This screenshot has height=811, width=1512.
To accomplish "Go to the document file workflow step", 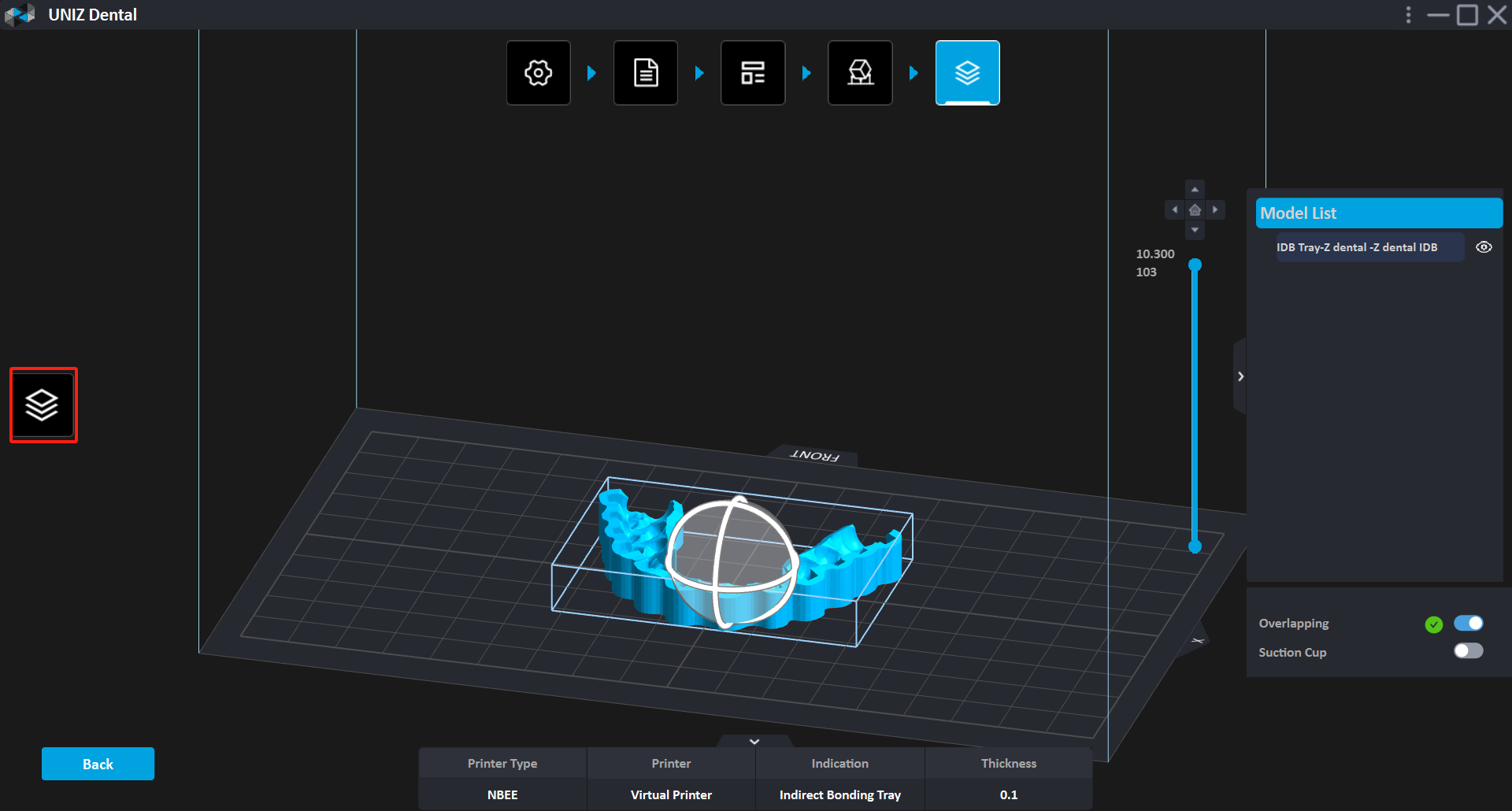I will pyautogui.click(x=645, y=73).
